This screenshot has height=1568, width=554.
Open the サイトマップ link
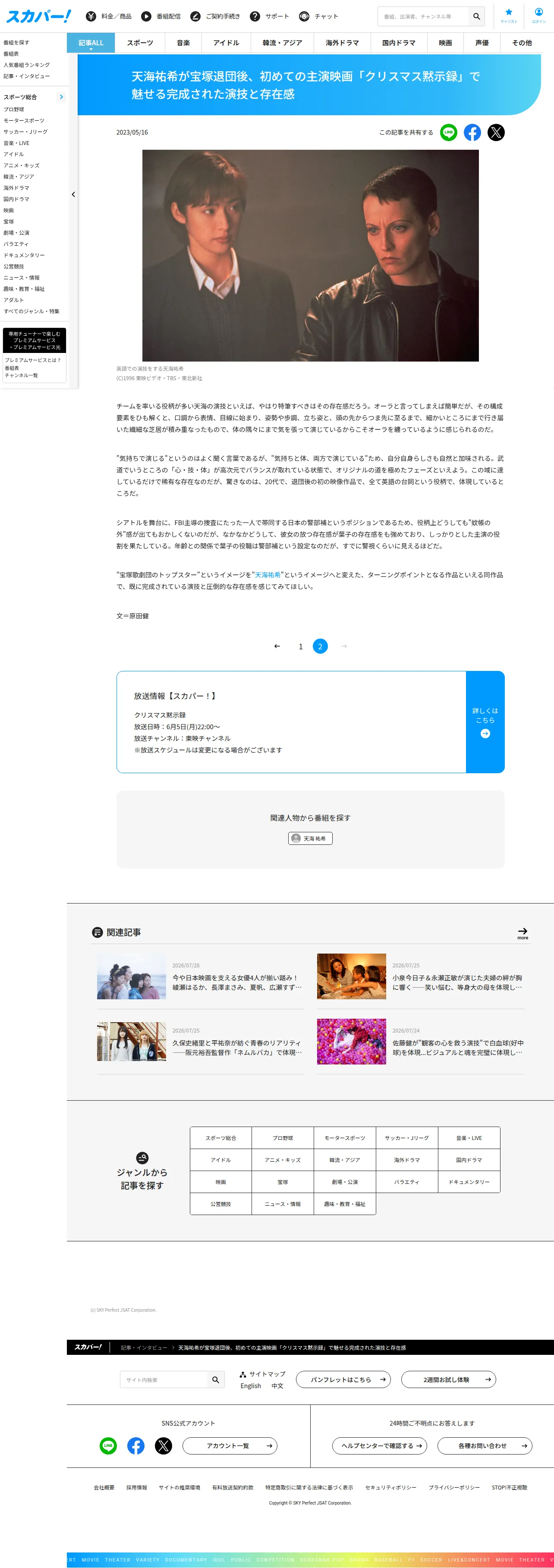click(262, 1374)
